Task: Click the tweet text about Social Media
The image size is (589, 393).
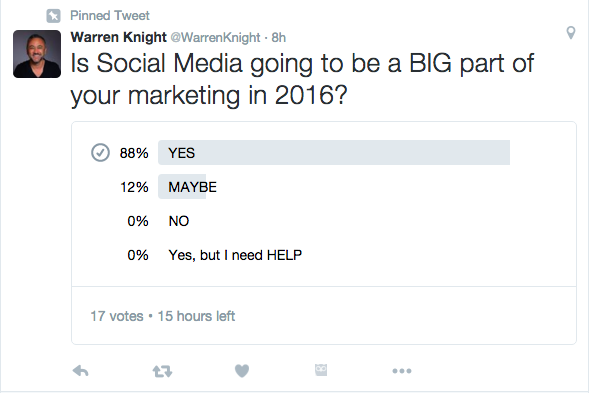Action: [302, 79]
